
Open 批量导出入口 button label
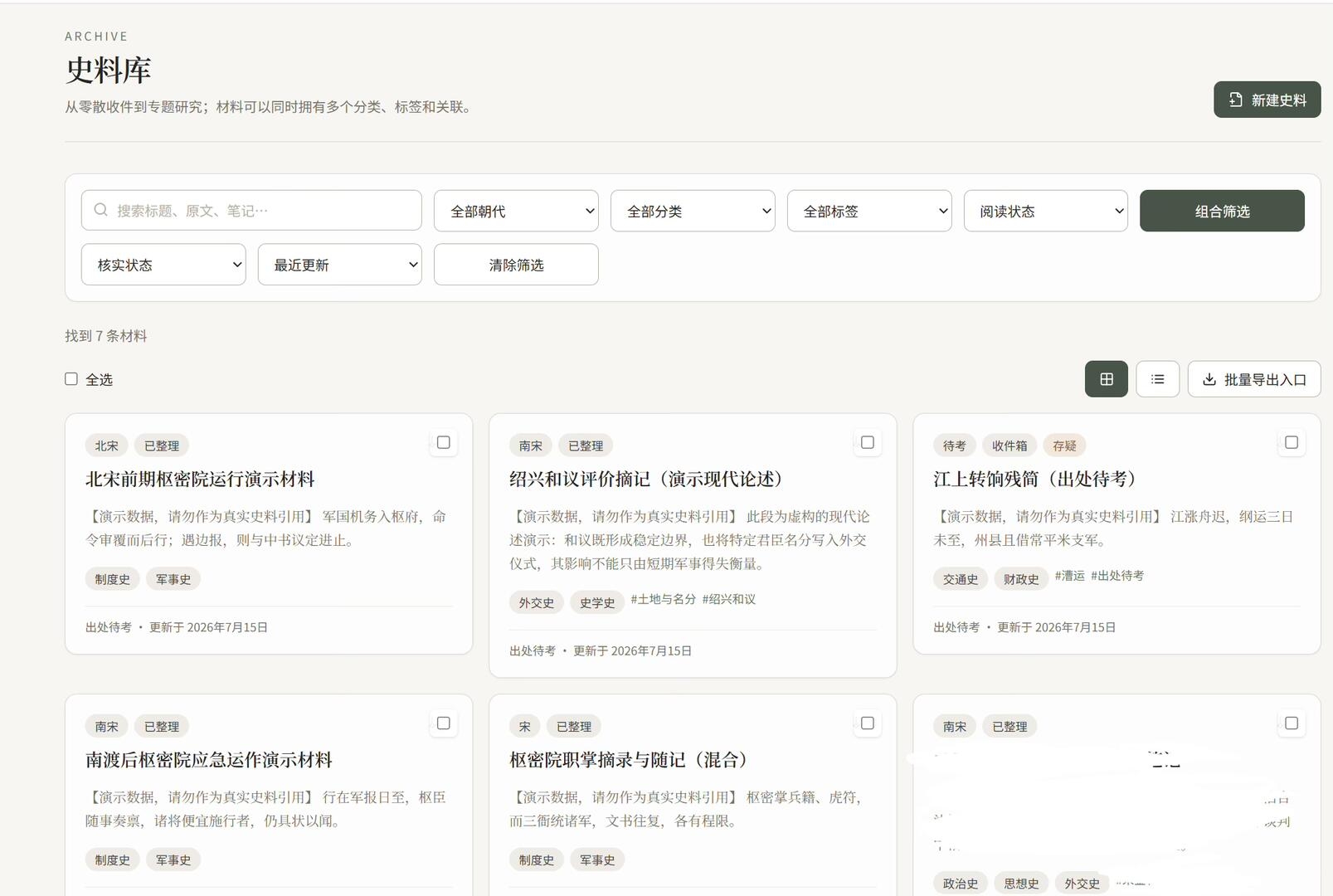(1265, 380)
